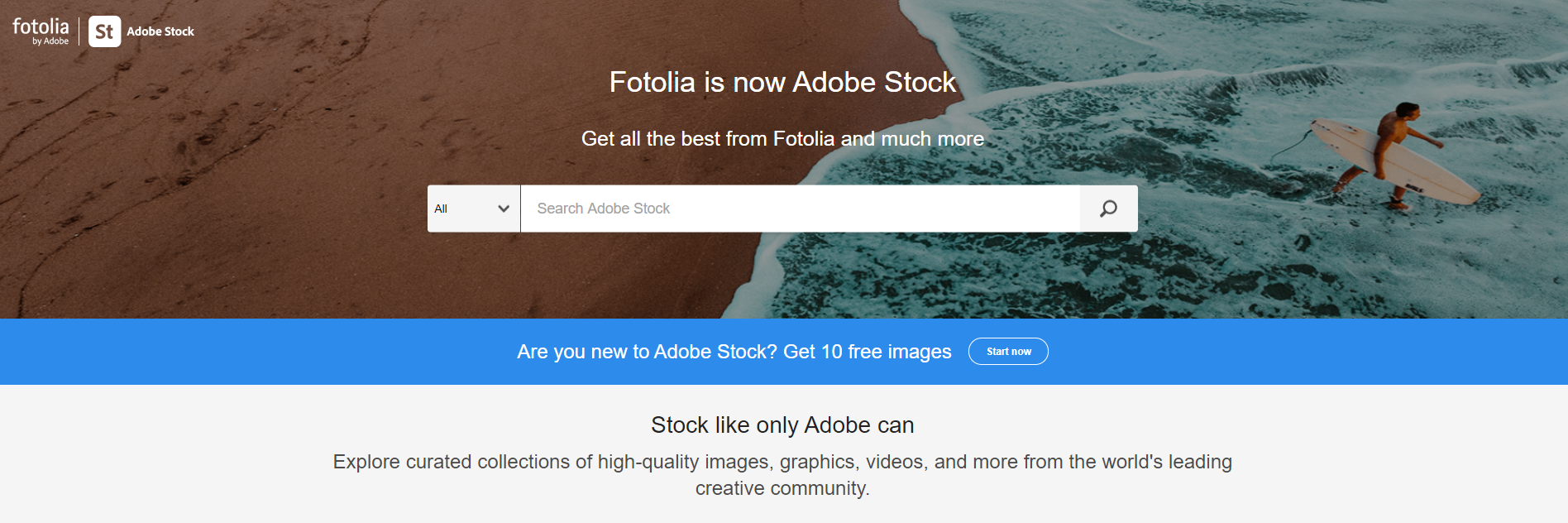This screenshot has height=523, width=1568.
Task: Click the small 'by Adobe' text under fotolia
Action: point(50,41)
